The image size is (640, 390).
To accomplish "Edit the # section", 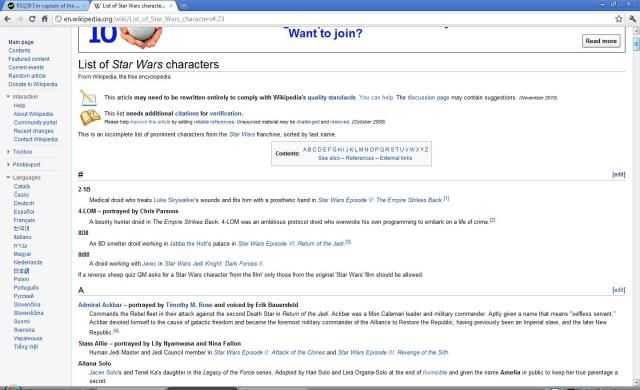I will click(619, 175).
